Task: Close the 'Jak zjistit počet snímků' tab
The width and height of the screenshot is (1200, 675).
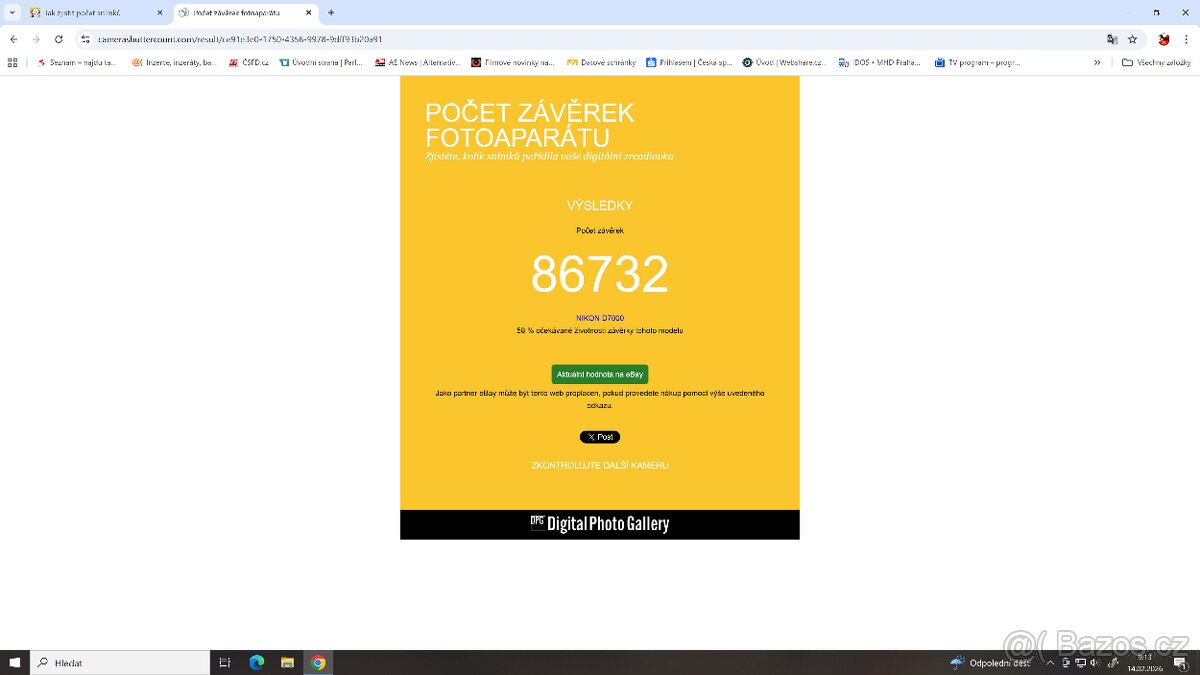Action: point(159,13)
